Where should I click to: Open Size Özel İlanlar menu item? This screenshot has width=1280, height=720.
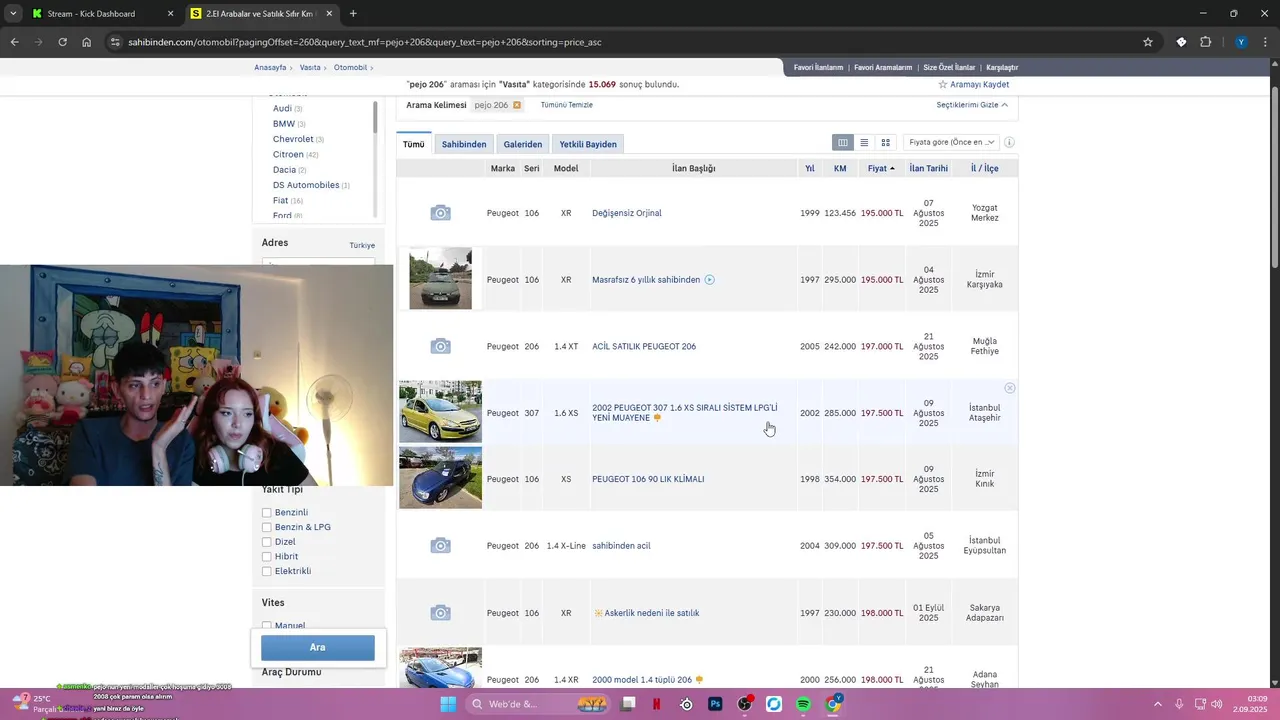point(949,67)
